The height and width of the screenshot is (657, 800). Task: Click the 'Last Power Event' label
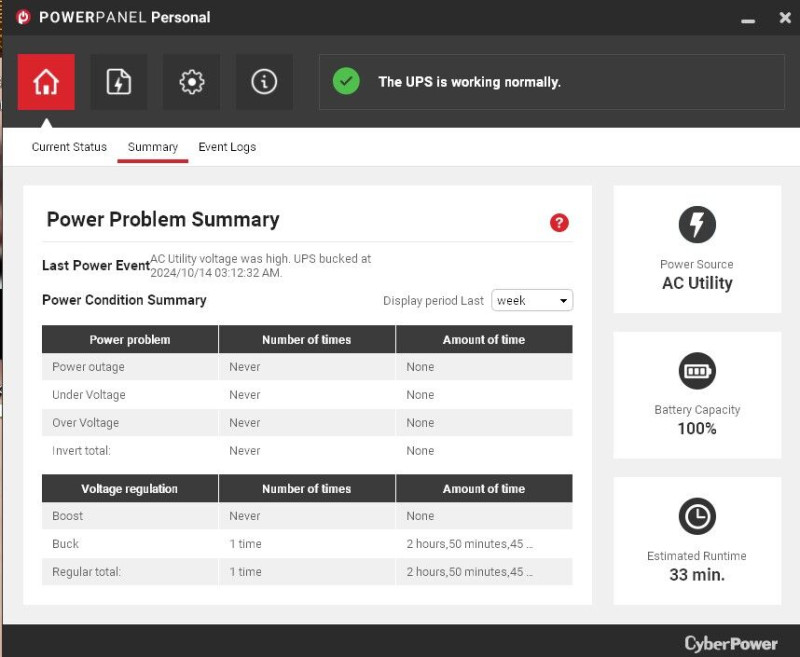click(96, 265)
